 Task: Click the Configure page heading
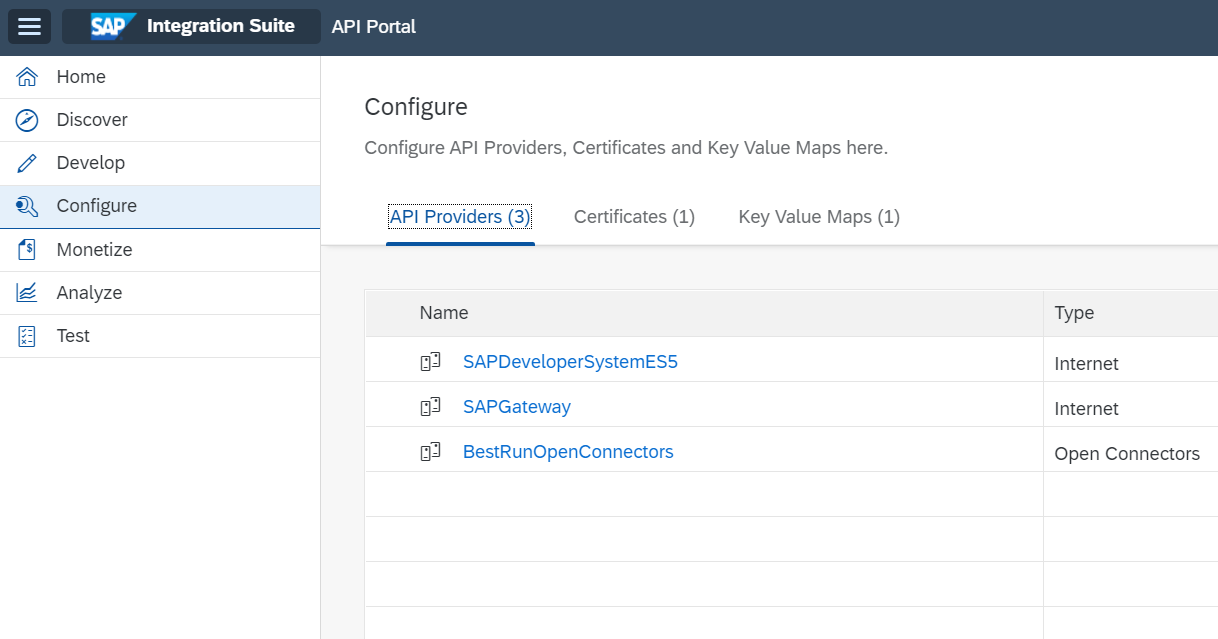pyautogui.click(x=416, y=107)
